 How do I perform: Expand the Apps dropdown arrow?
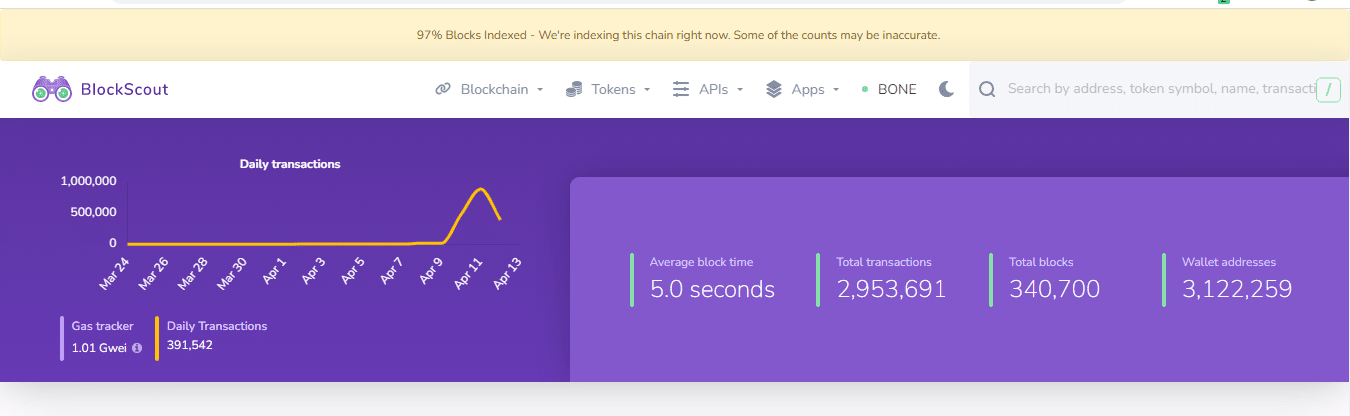pyautogui.click(x=836, y=90)
